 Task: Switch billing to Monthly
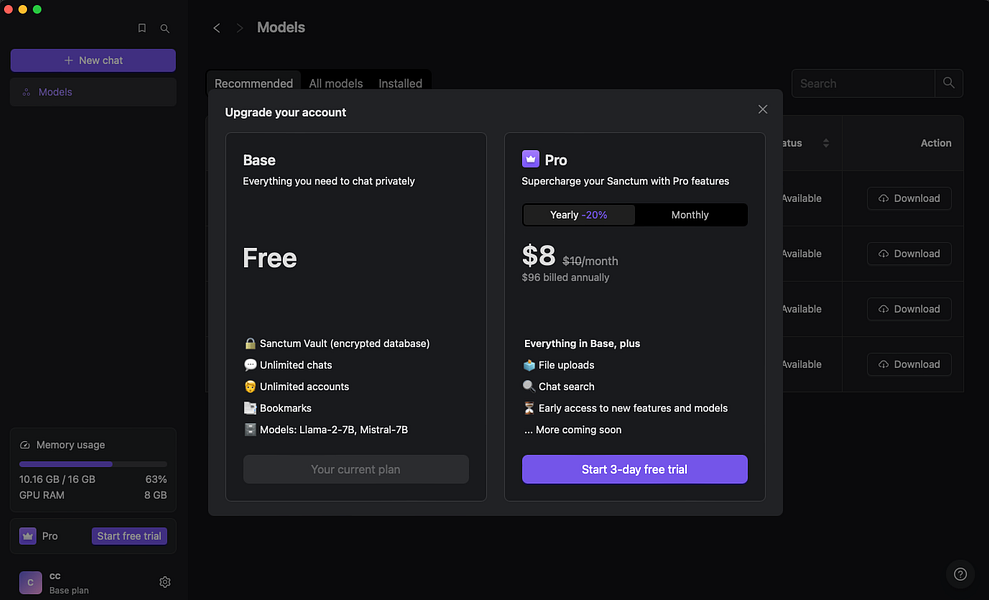coord(690,215)
